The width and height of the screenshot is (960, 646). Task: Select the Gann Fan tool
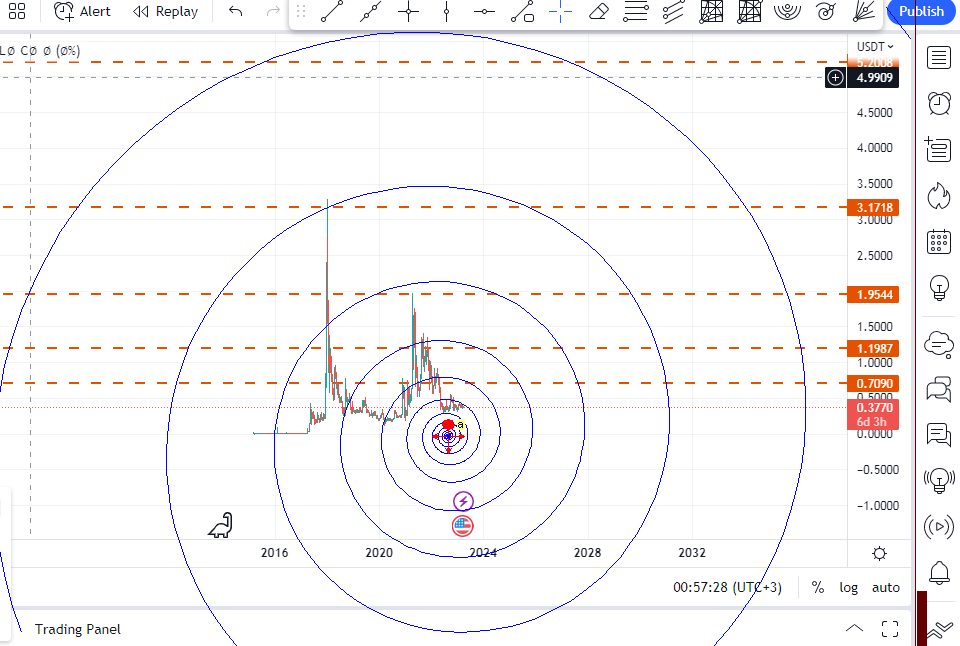(x=863, y=11)
